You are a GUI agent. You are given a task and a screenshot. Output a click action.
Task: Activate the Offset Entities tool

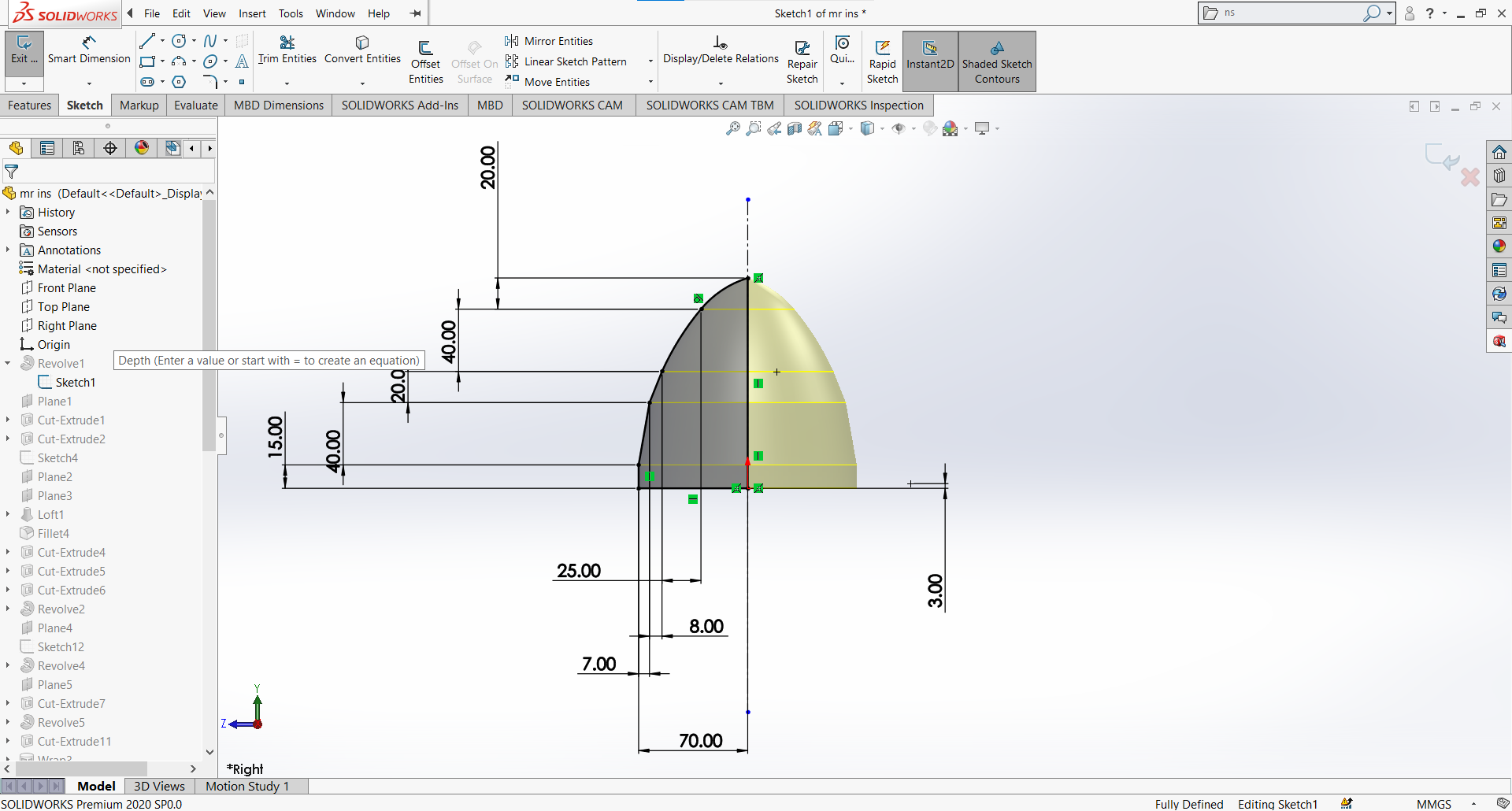(x=425, y=61)
